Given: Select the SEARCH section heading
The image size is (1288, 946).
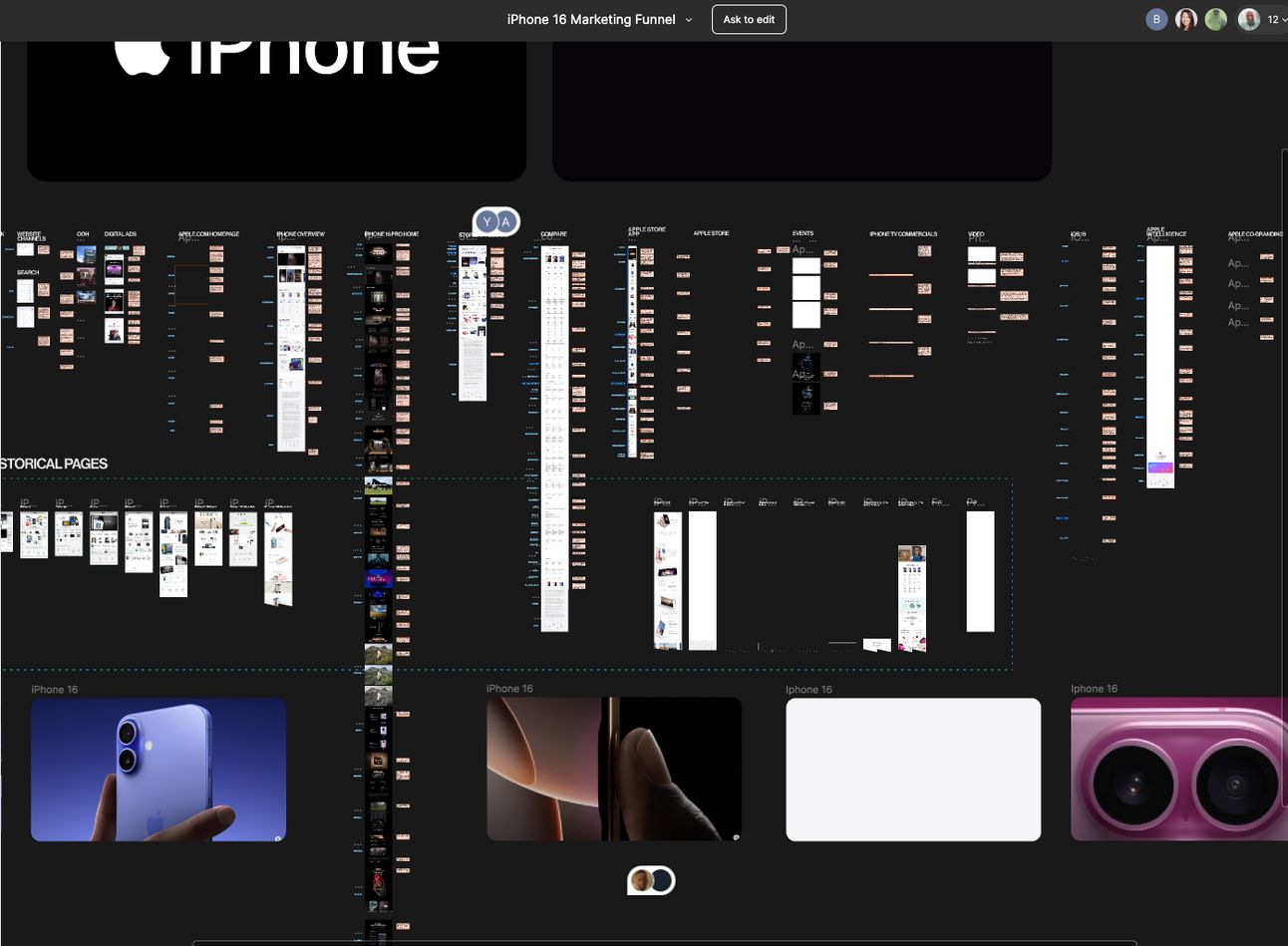Looking at the screenshot, I should pyautogui.click(x=28, y=272).
